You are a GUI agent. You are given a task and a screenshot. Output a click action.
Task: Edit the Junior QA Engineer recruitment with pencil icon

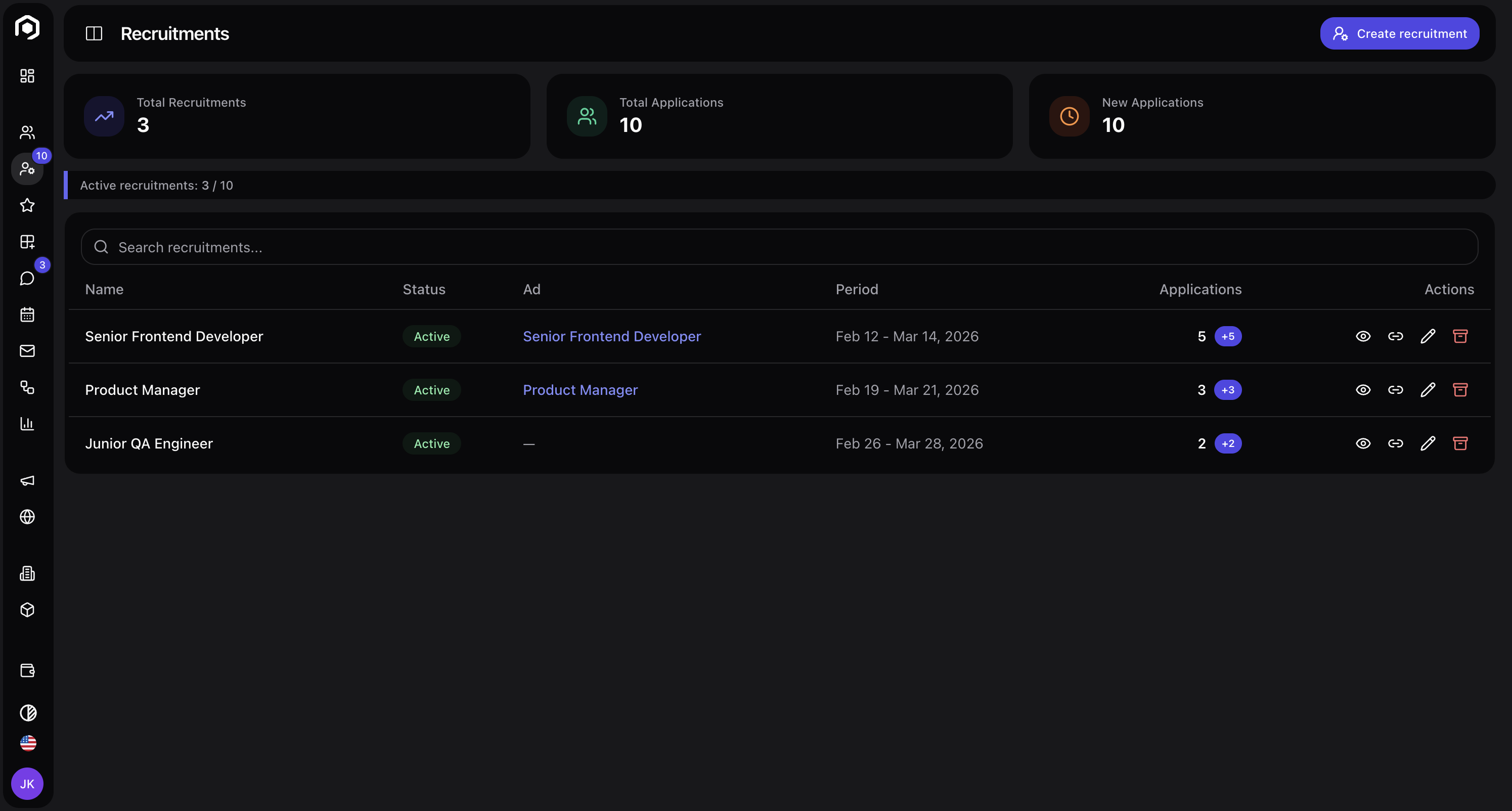[1429, 443]
